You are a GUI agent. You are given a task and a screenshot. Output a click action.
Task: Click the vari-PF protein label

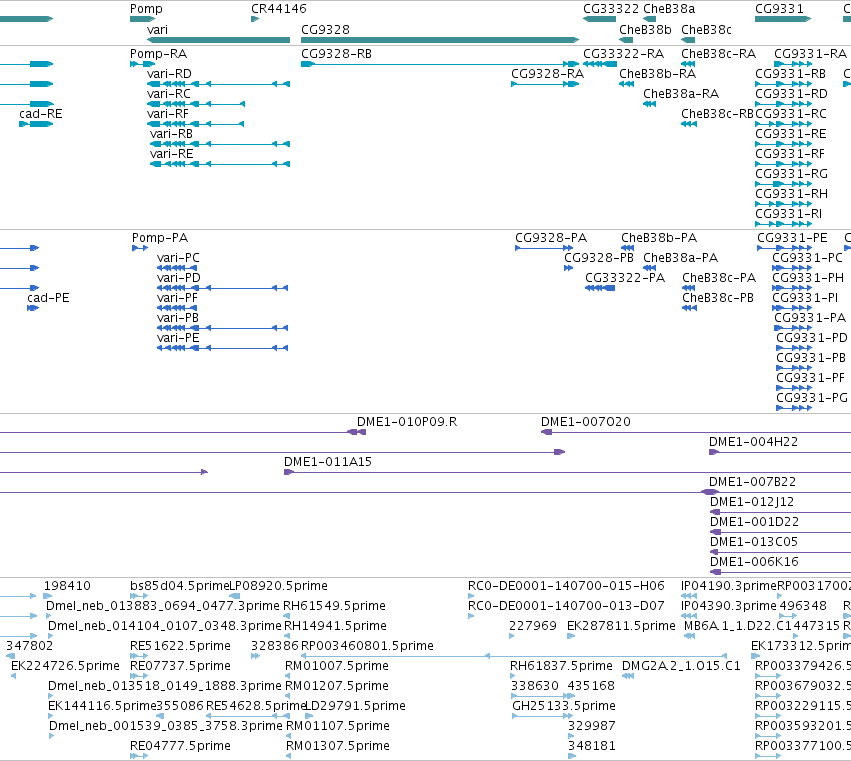pos(177,298)
